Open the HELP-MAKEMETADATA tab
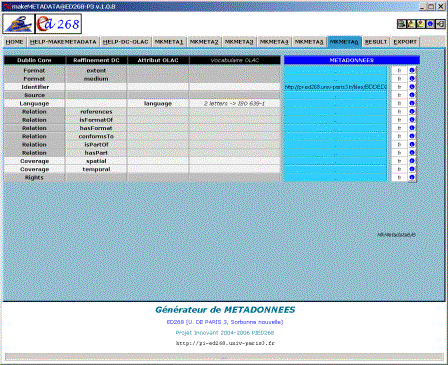Image resolution: width=448 pixels, height=365 pixels. pos(63,42)
